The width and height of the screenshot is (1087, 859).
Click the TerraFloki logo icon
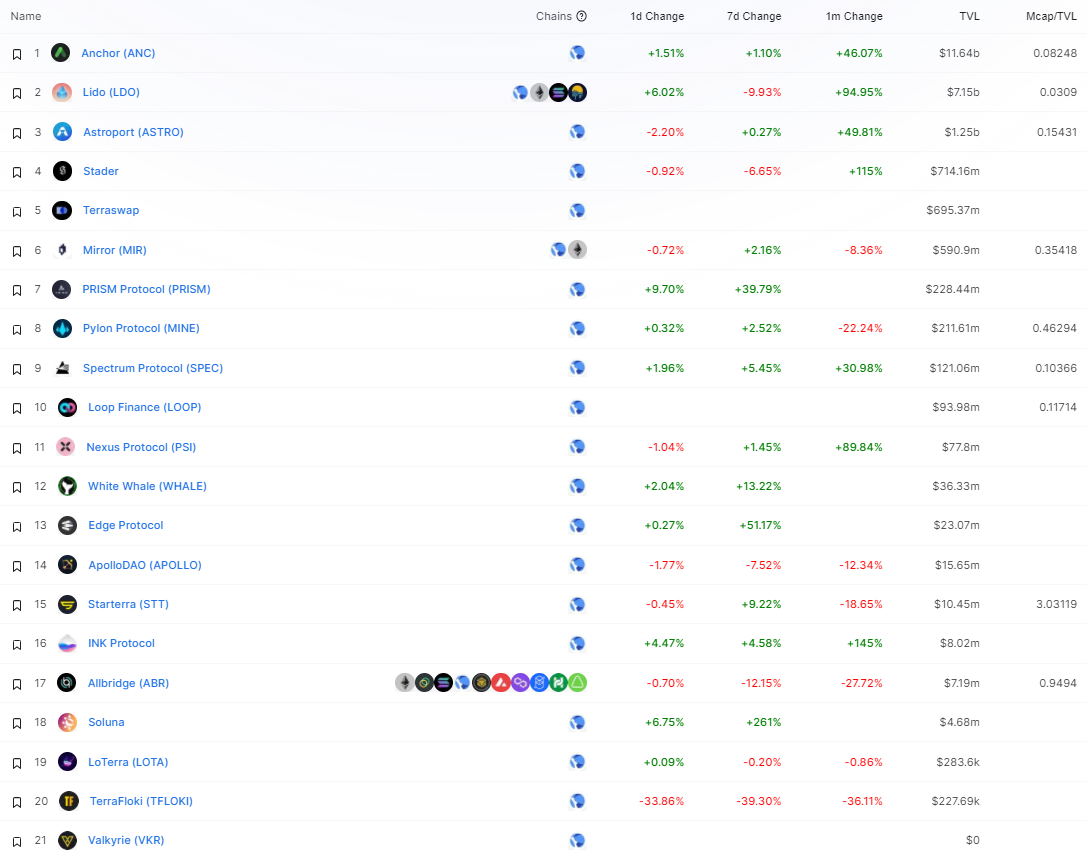pos(69,801)
